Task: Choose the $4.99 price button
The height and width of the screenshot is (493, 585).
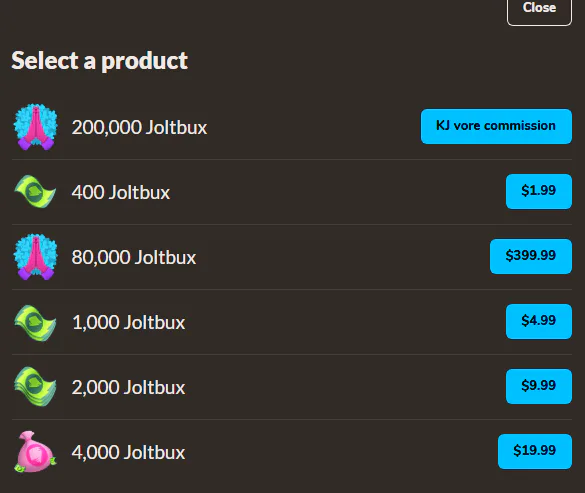Action: pos(539,321)
